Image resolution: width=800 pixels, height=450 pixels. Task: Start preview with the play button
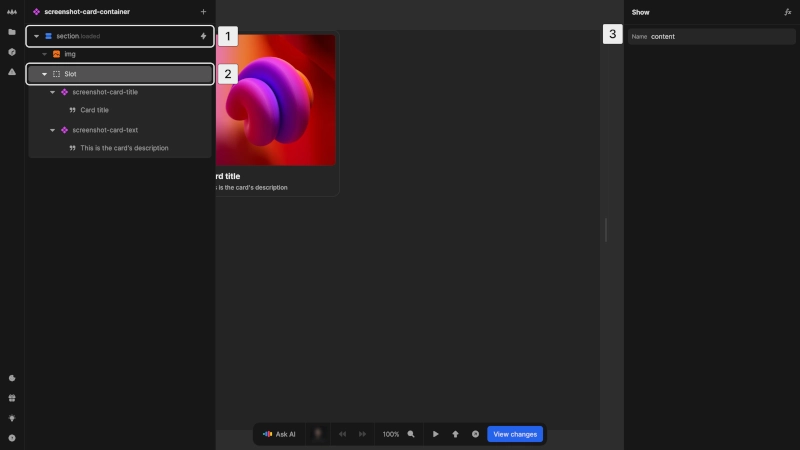pyautogui.click(x=435, y=434)
